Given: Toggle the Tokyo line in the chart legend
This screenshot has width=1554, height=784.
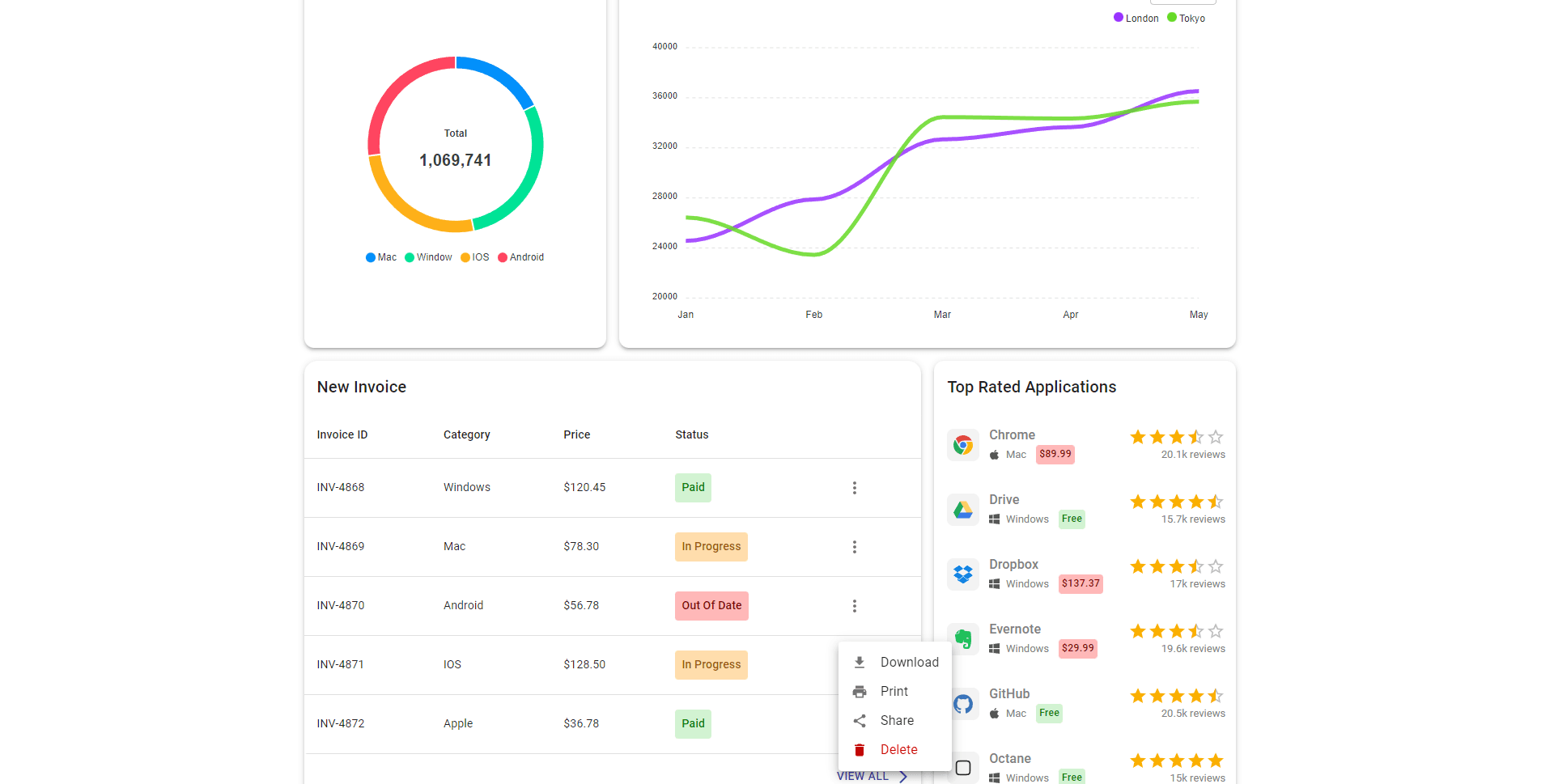Looking at the screenshot, I should coord(1187,18).
